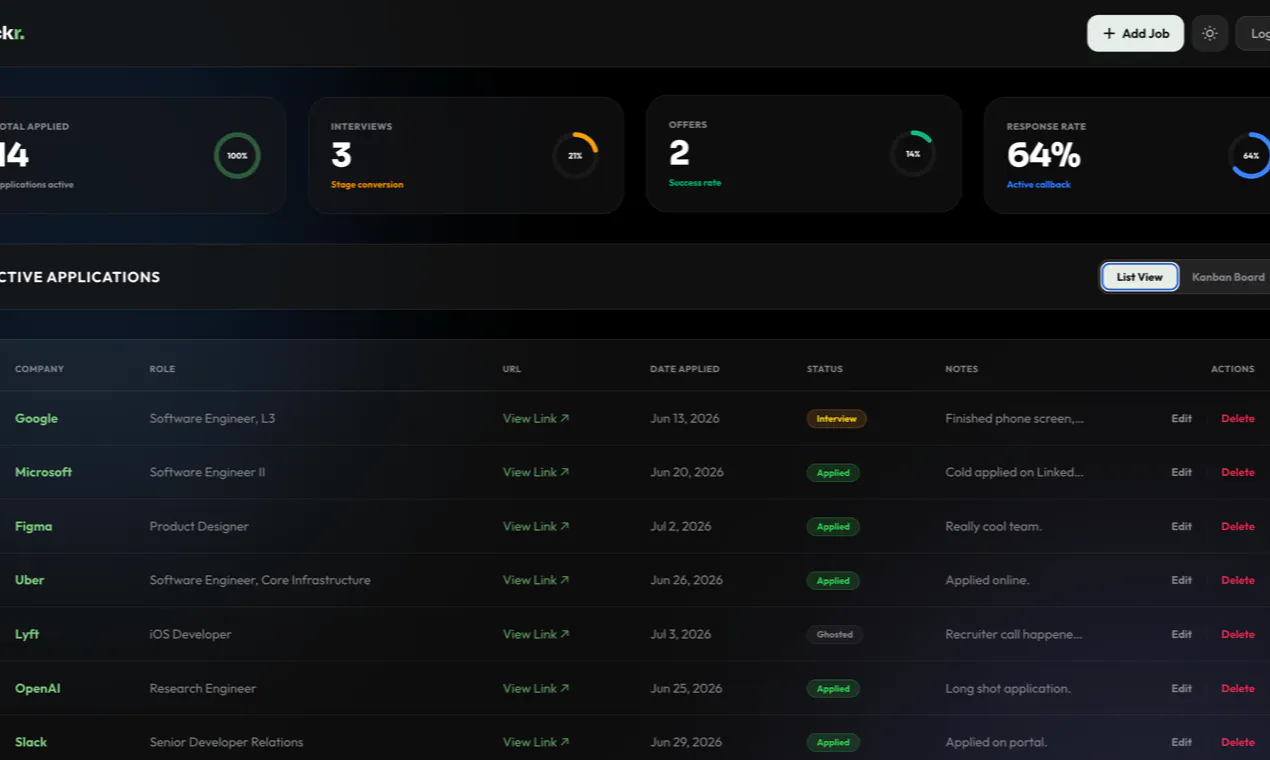The width and height of the screenshot is (1270, 760).
Task: Edit the Slack application
Action: pos(1182,742)
